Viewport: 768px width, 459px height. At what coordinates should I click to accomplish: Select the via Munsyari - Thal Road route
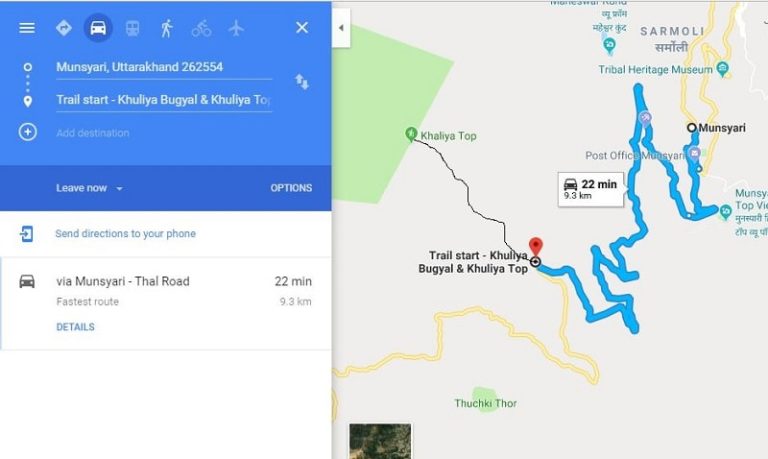(x=166, y=304)
